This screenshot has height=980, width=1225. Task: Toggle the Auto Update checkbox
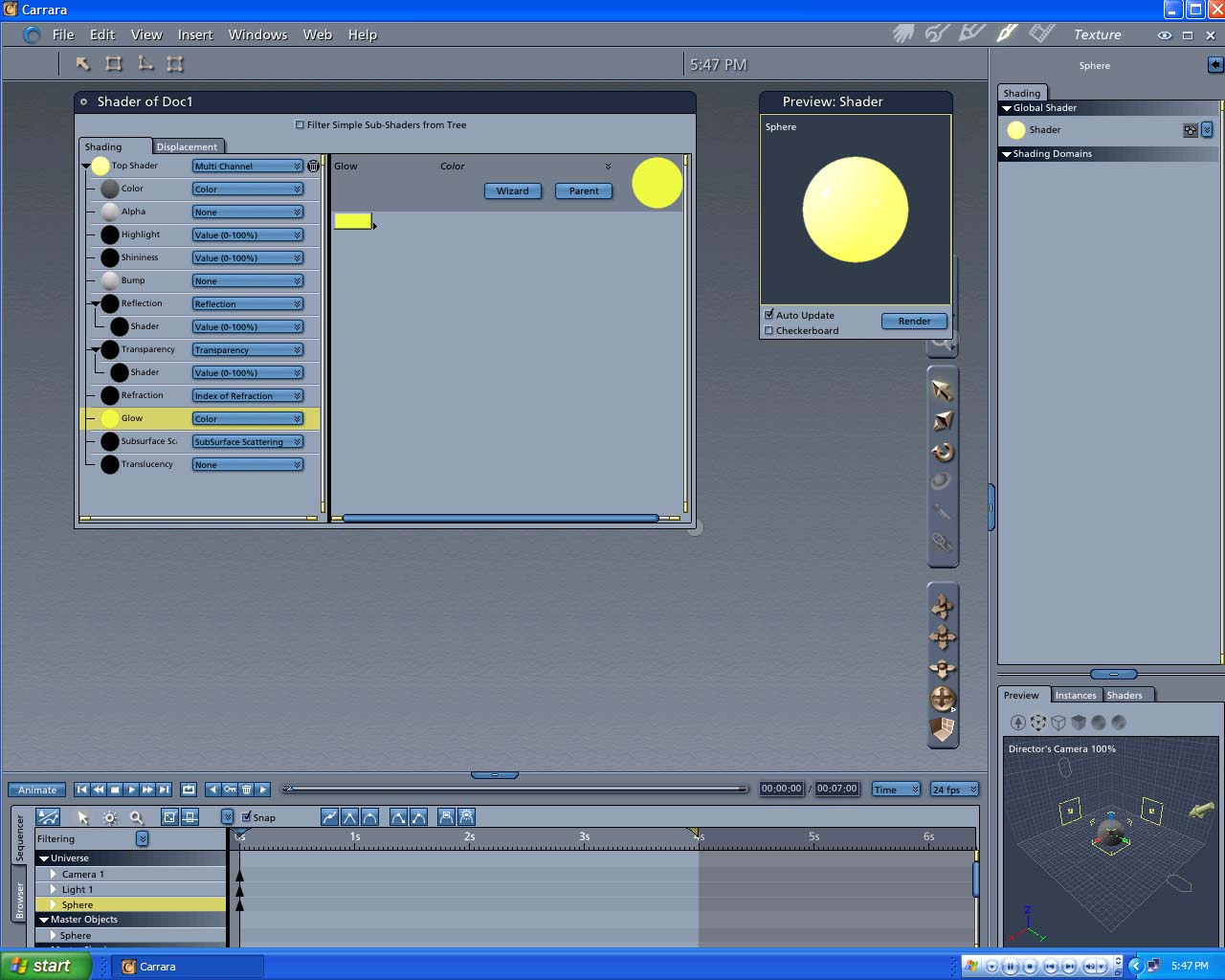pos(768,315)
